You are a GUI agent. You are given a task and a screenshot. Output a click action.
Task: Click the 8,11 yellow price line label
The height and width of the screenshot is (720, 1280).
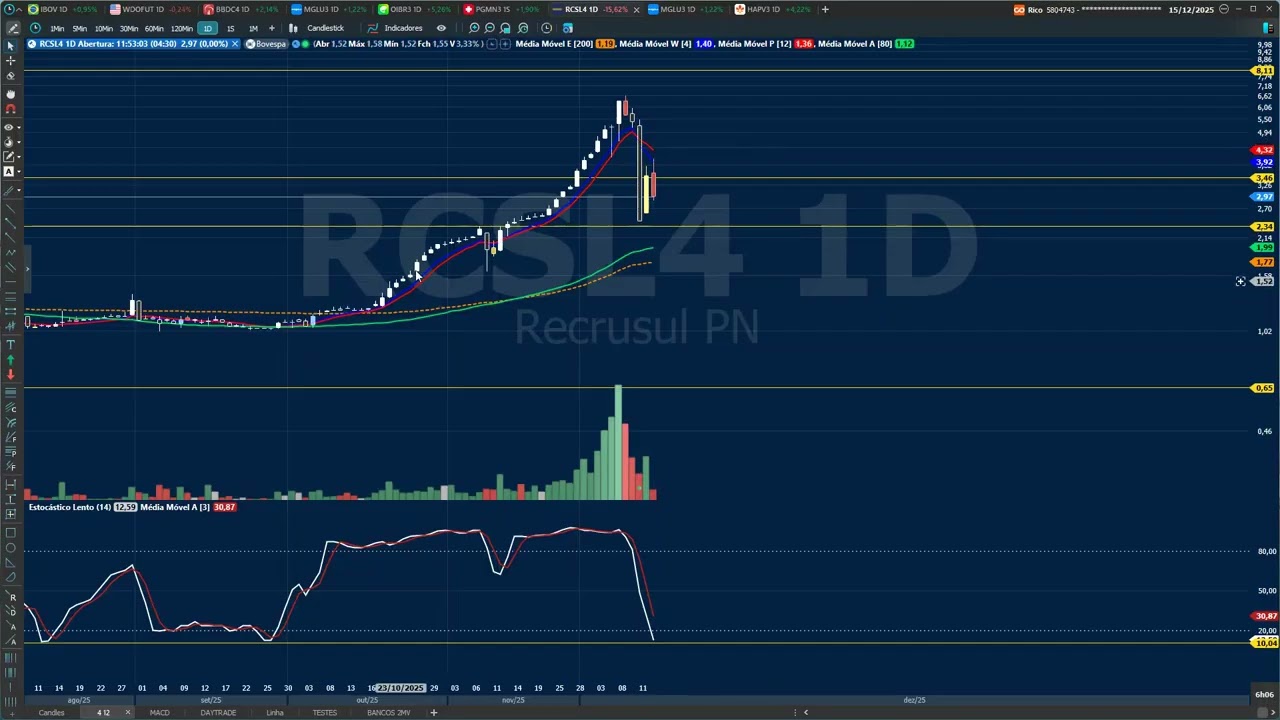pyautogui.click(x=1264, y=71)
